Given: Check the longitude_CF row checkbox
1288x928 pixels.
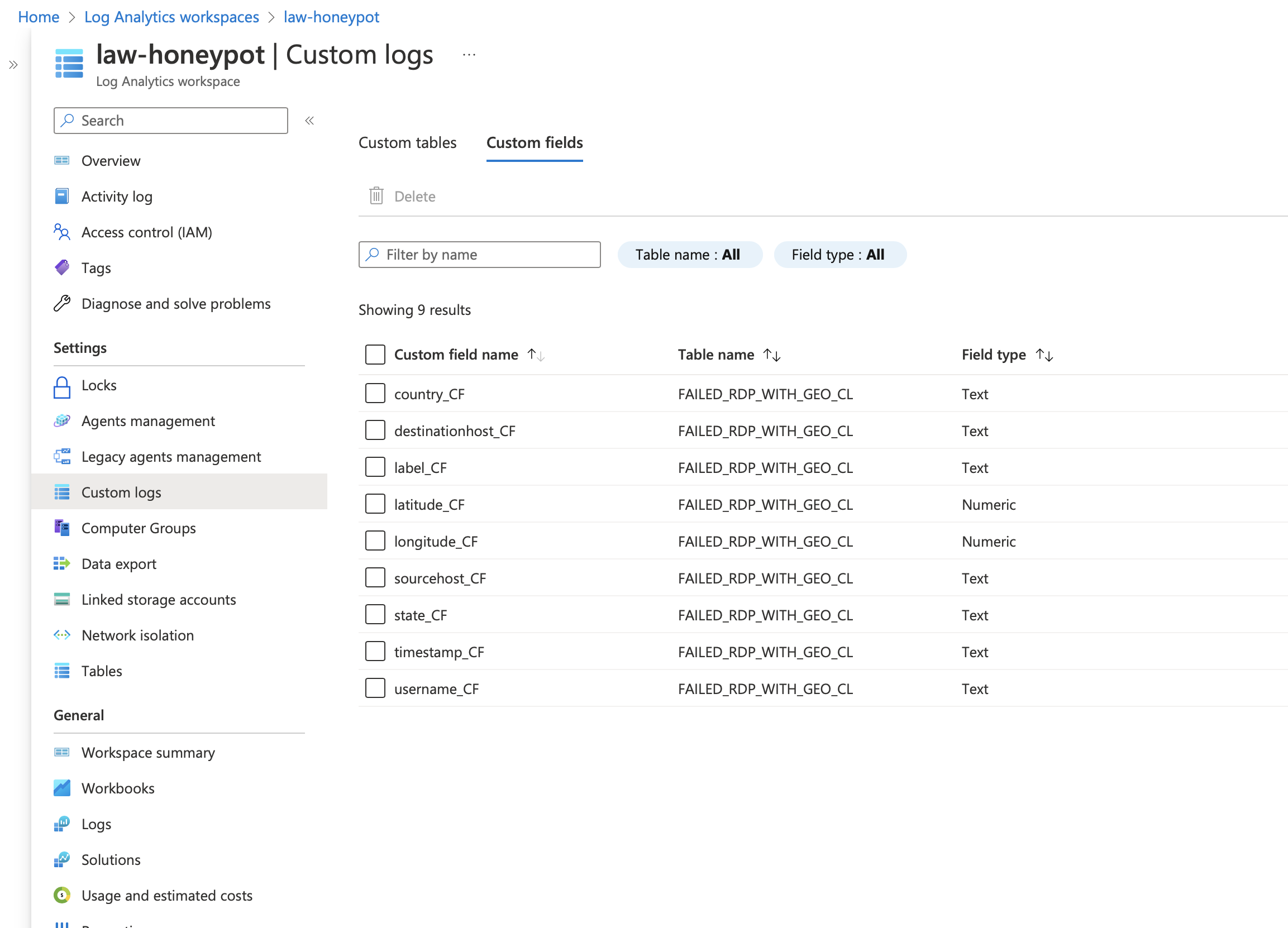Looking at the screenshot, I should [x=375, y=541].
